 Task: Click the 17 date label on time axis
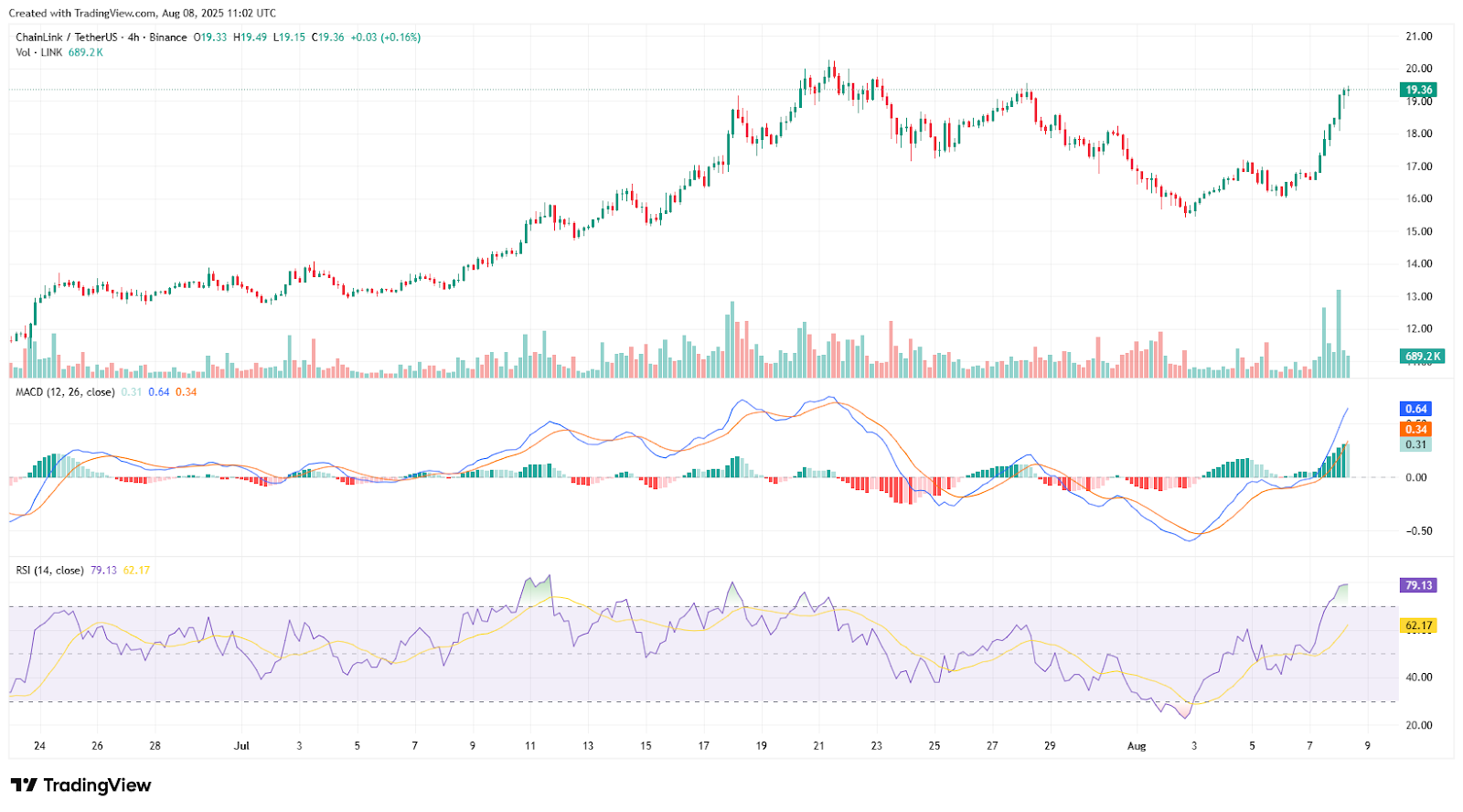point(703,746)
